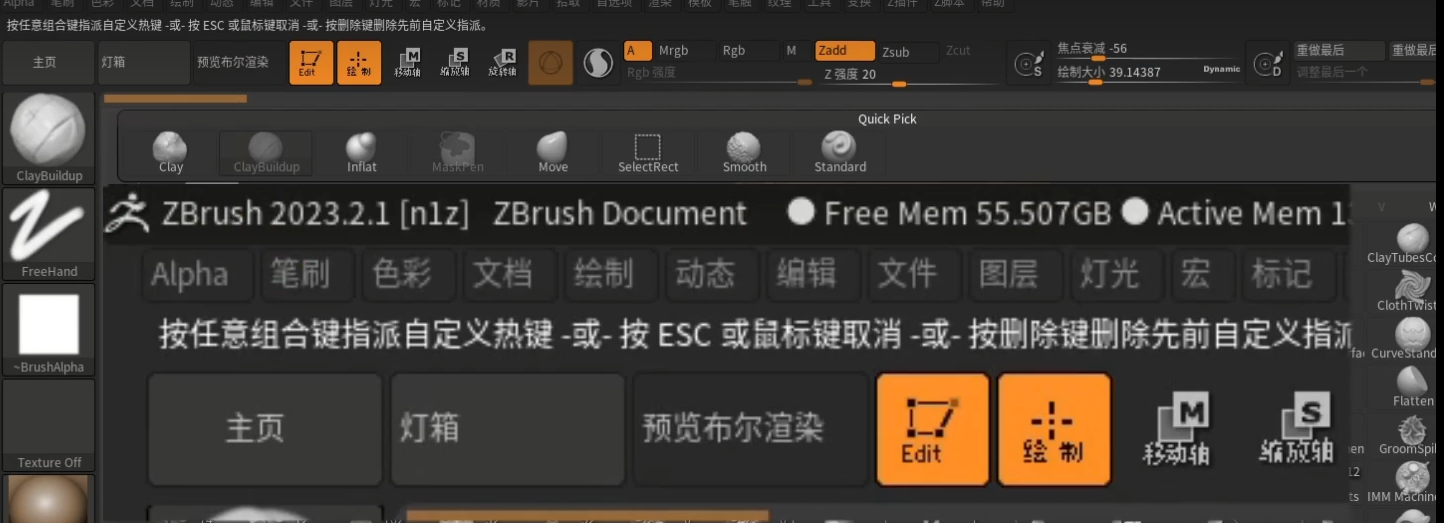Select the SelectRect brush in Quick Pick
The width and height of the screenshot is (1444, 523).
(648, 153)
